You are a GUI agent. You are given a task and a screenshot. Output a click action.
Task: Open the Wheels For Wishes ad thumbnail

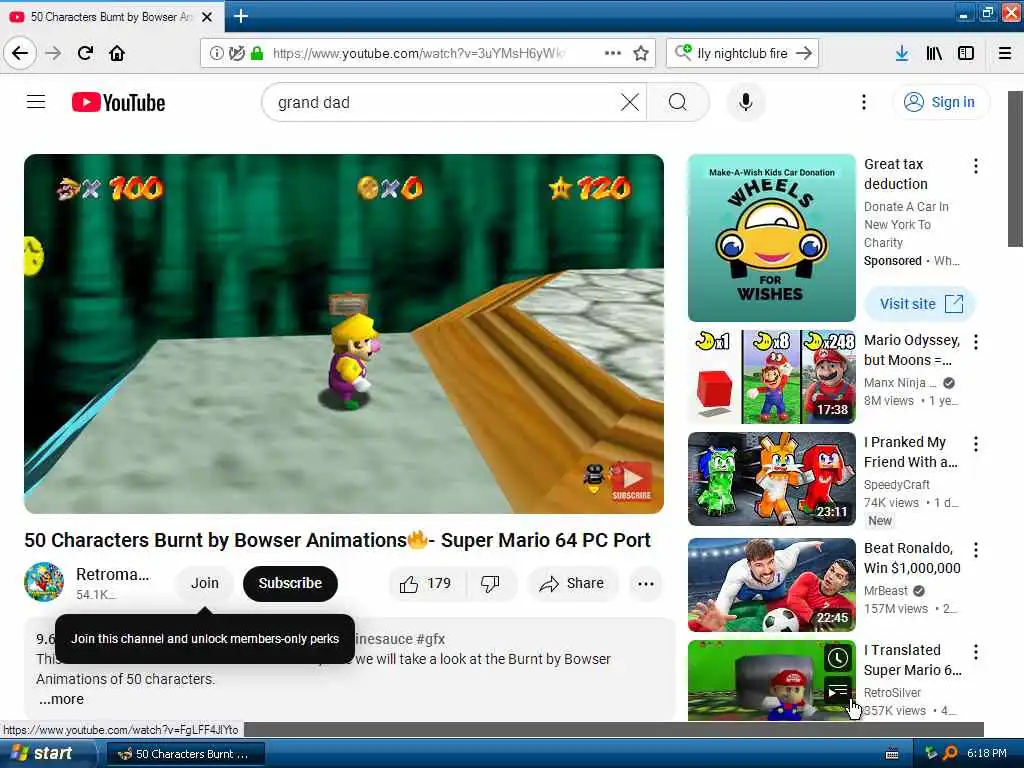tap(771, 238)
